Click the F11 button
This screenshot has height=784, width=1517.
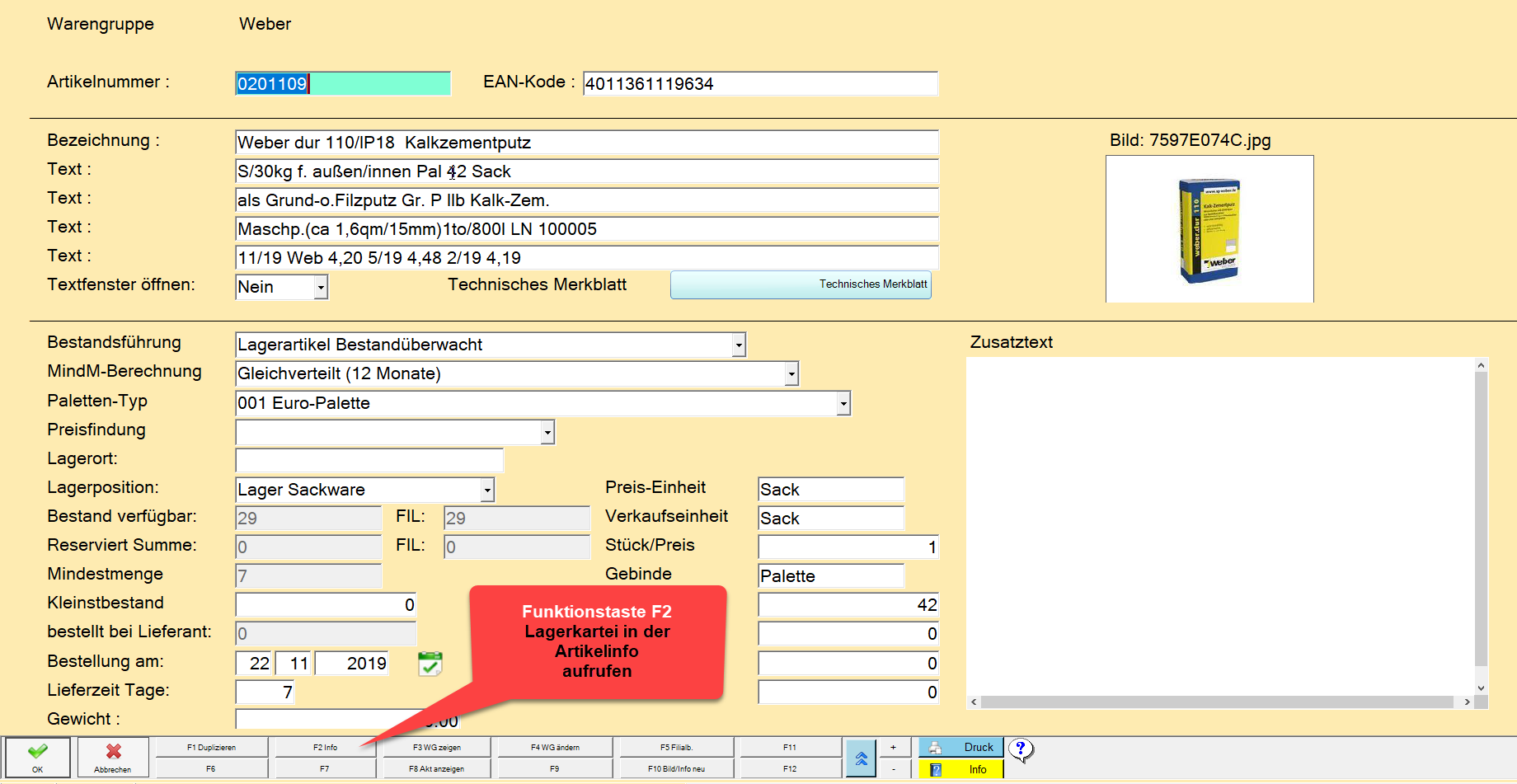[790, 747]
